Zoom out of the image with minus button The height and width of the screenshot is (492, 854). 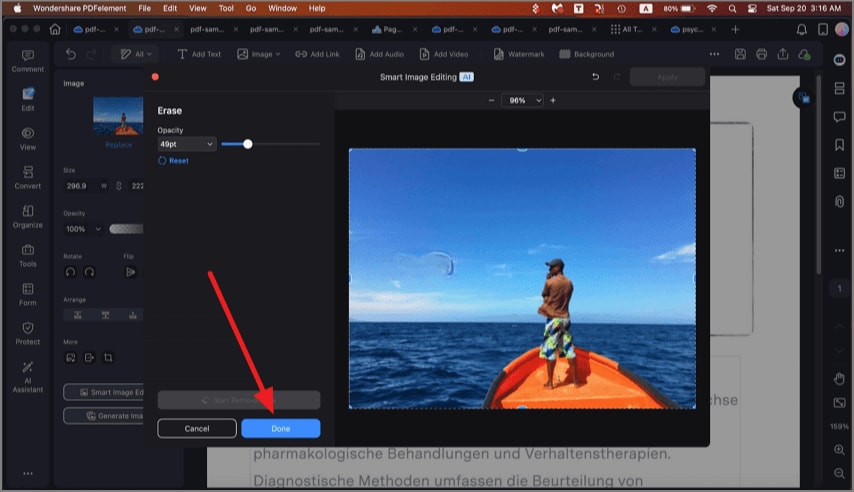pyautogui.click(x=491, y=100)
